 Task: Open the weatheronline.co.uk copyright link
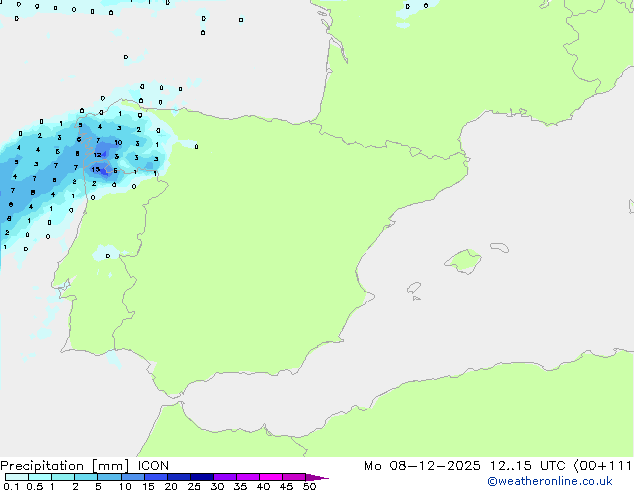coord(550,481)
